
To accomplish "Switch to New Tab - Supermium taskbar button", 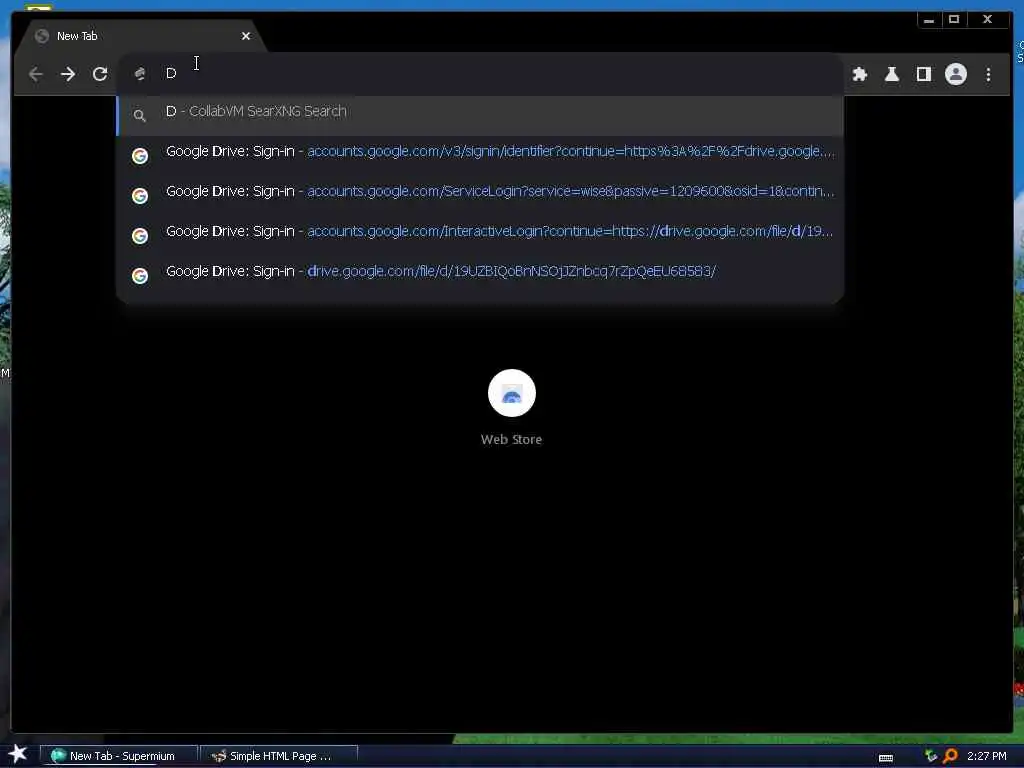I will (118, 756).
